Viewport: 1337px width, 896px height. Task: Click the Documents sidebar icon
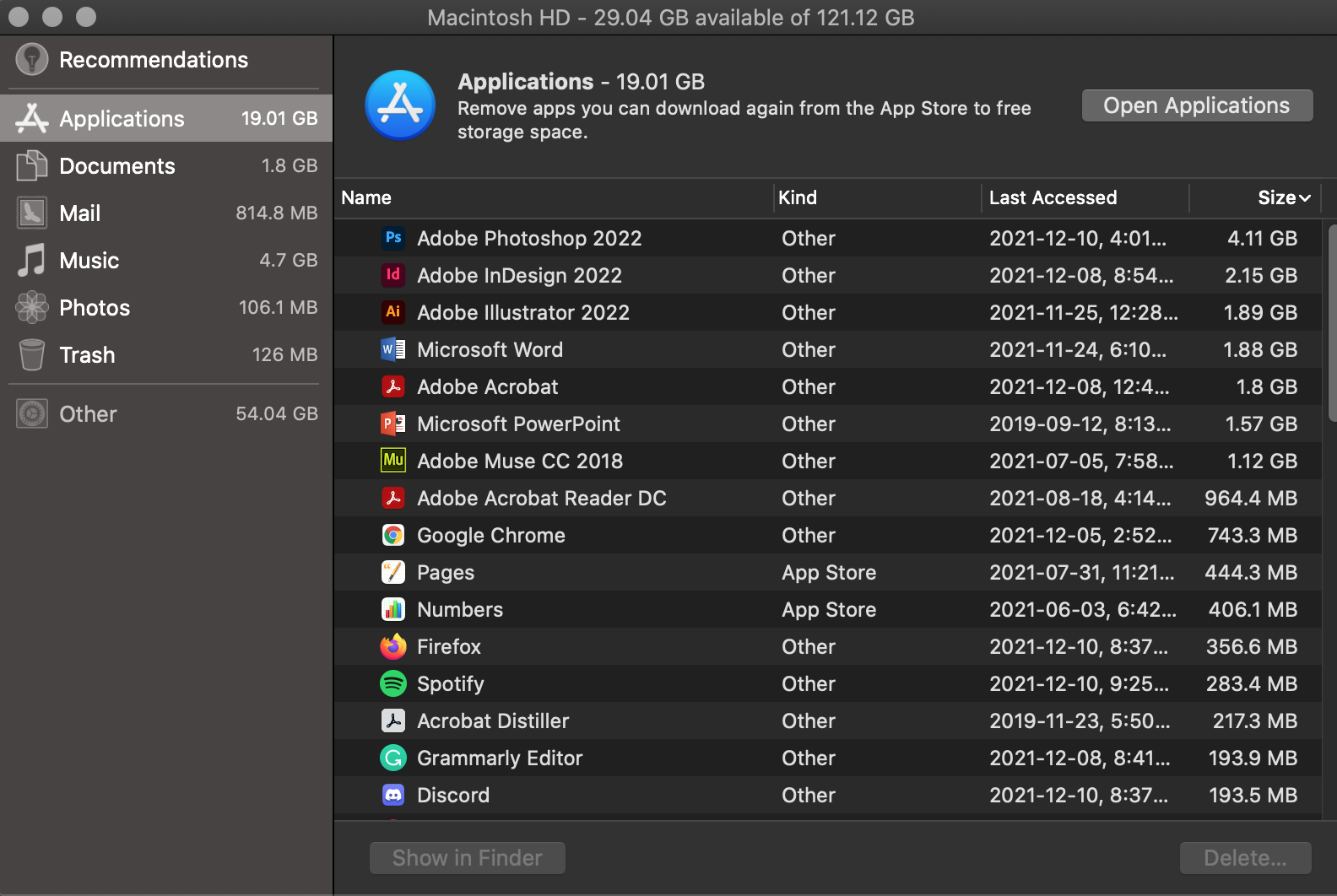click(32, 165)
